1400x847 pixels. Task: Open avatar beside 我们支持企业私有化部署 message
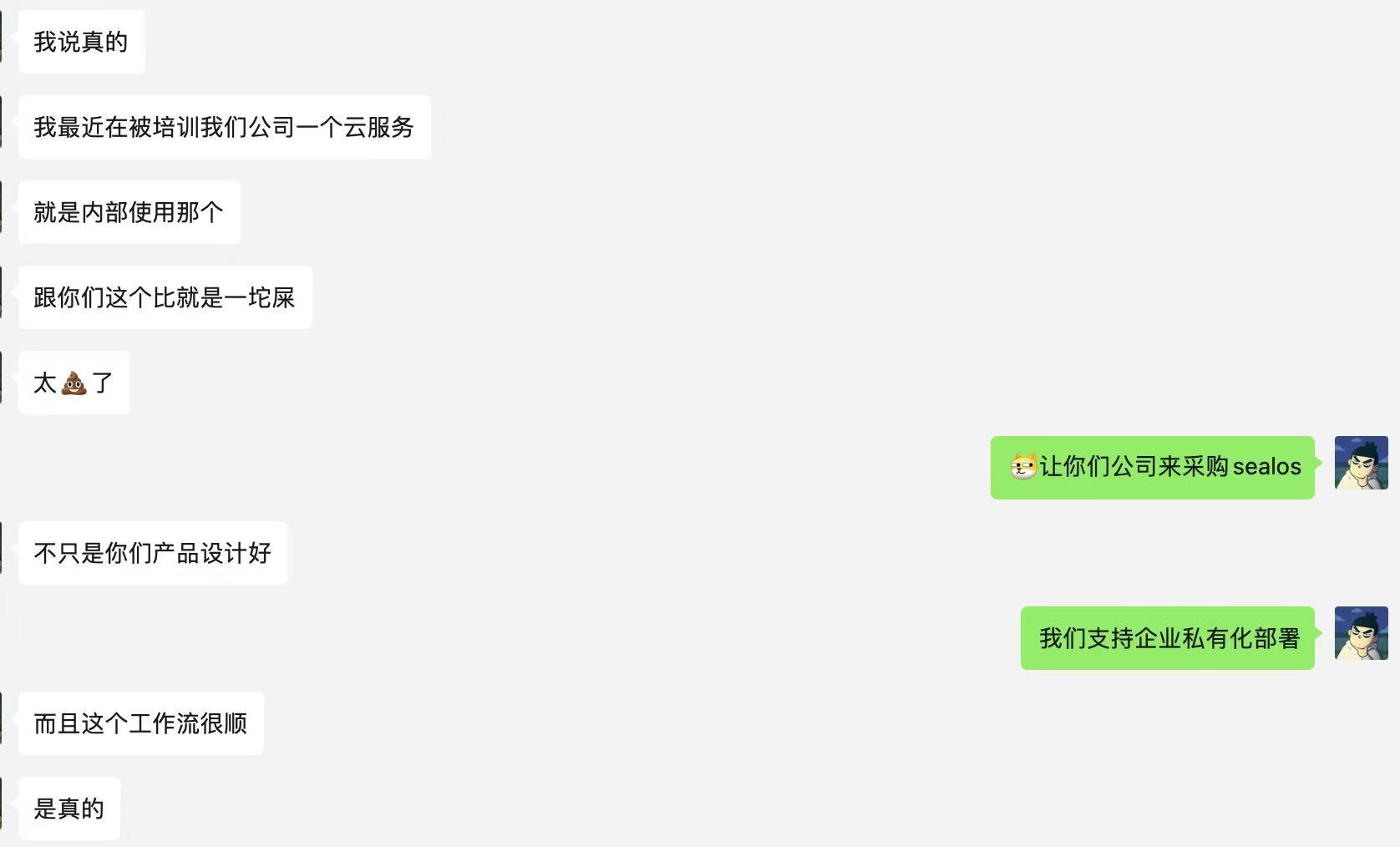(1361, 633)
